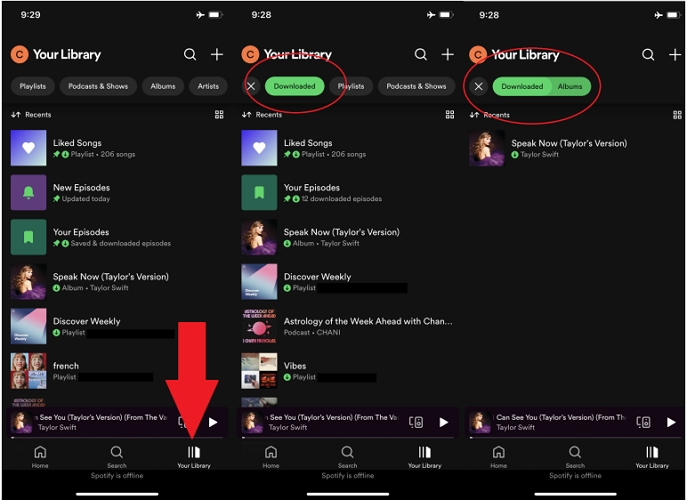This screenshot has width=687, height=500.
Task: Filter by Playlists on the middle screen
Action: coord(351,86)
